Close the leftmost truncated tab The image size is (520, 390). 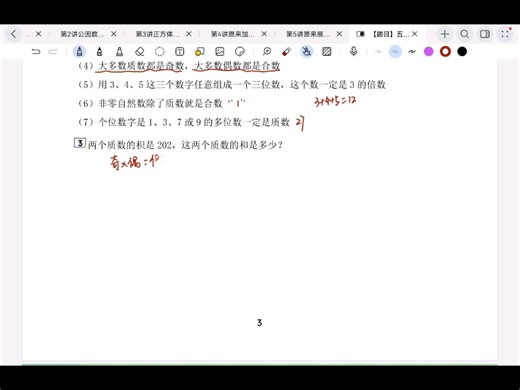coord(38,34)
